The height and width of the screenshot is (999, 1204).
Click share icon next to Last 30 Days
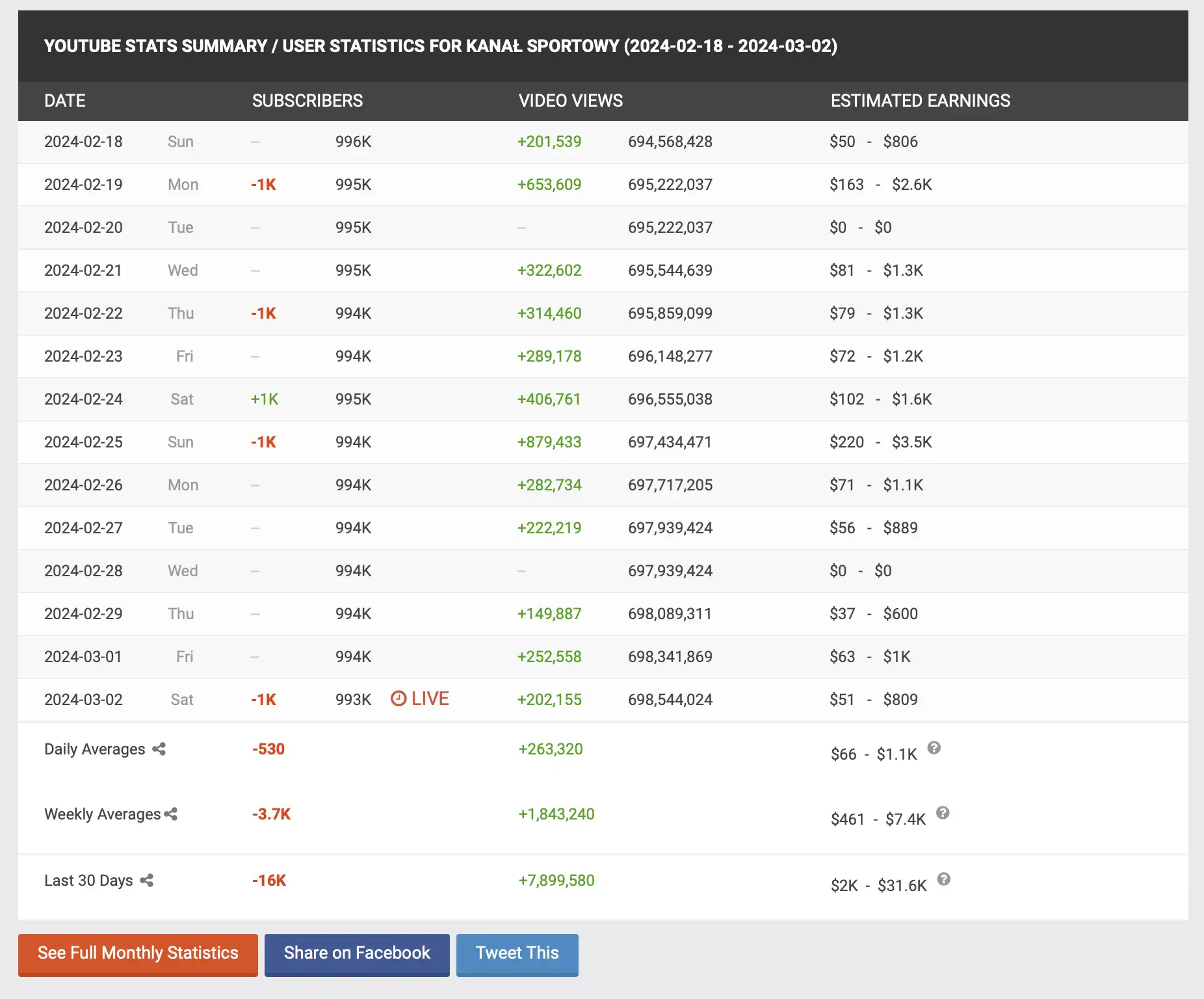pos(147,881)
